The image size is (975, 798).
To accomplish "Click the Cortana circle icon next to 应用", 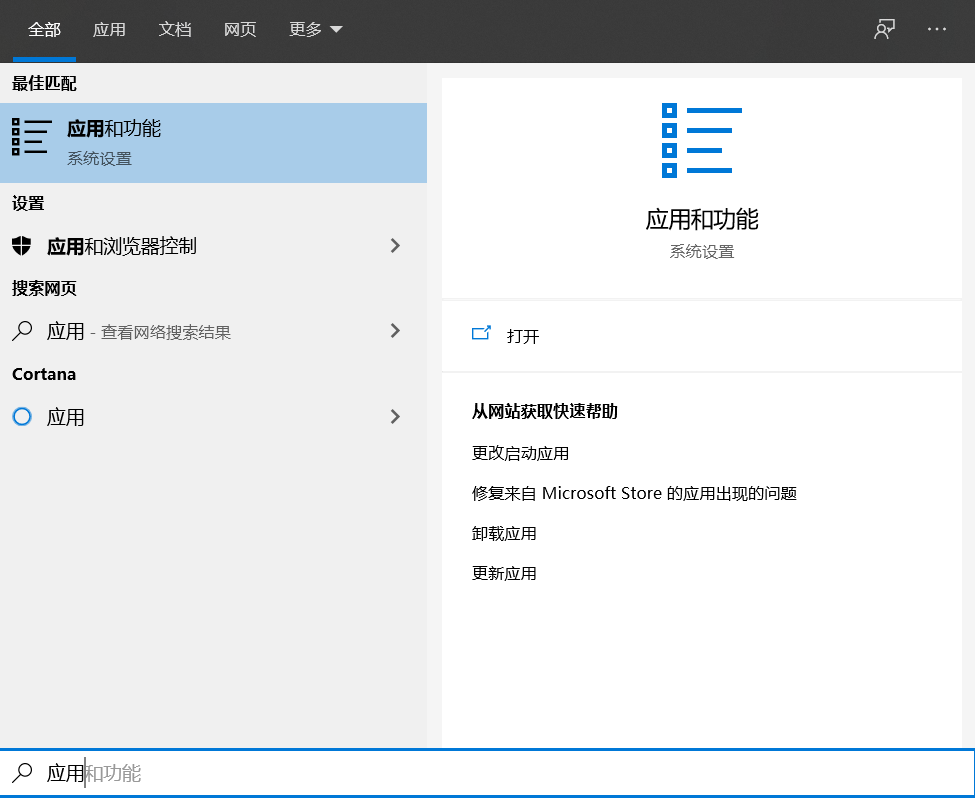I will [21, 417].
